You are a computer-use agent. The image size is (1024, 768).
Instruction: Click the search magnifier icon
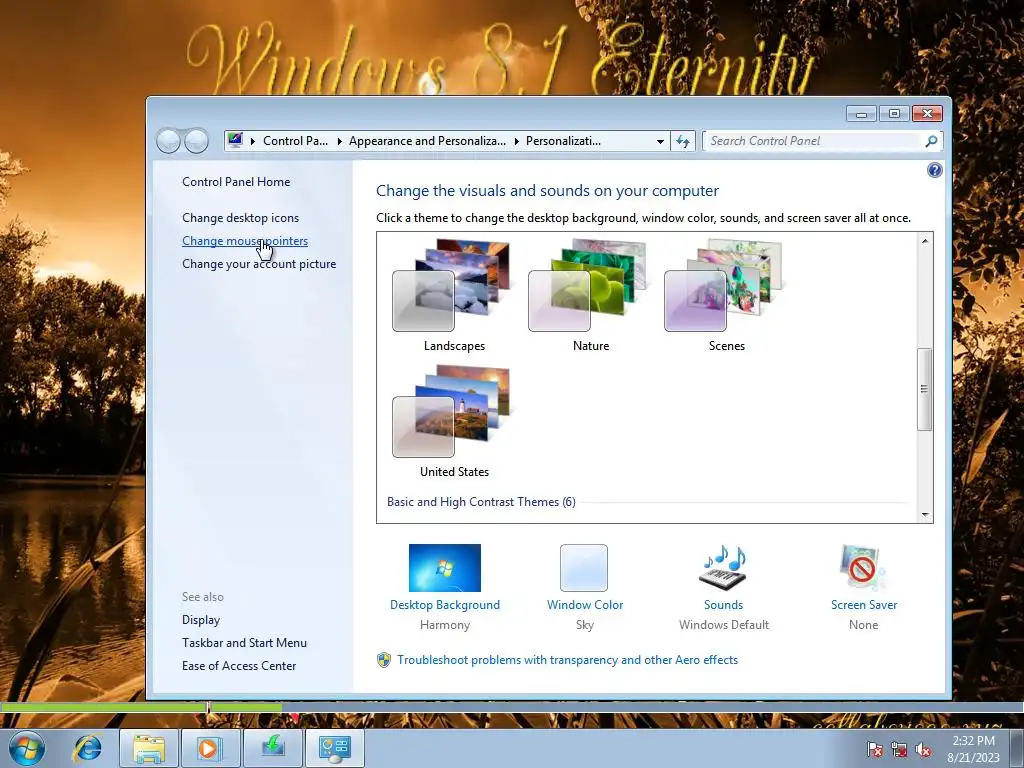(931, 141)
